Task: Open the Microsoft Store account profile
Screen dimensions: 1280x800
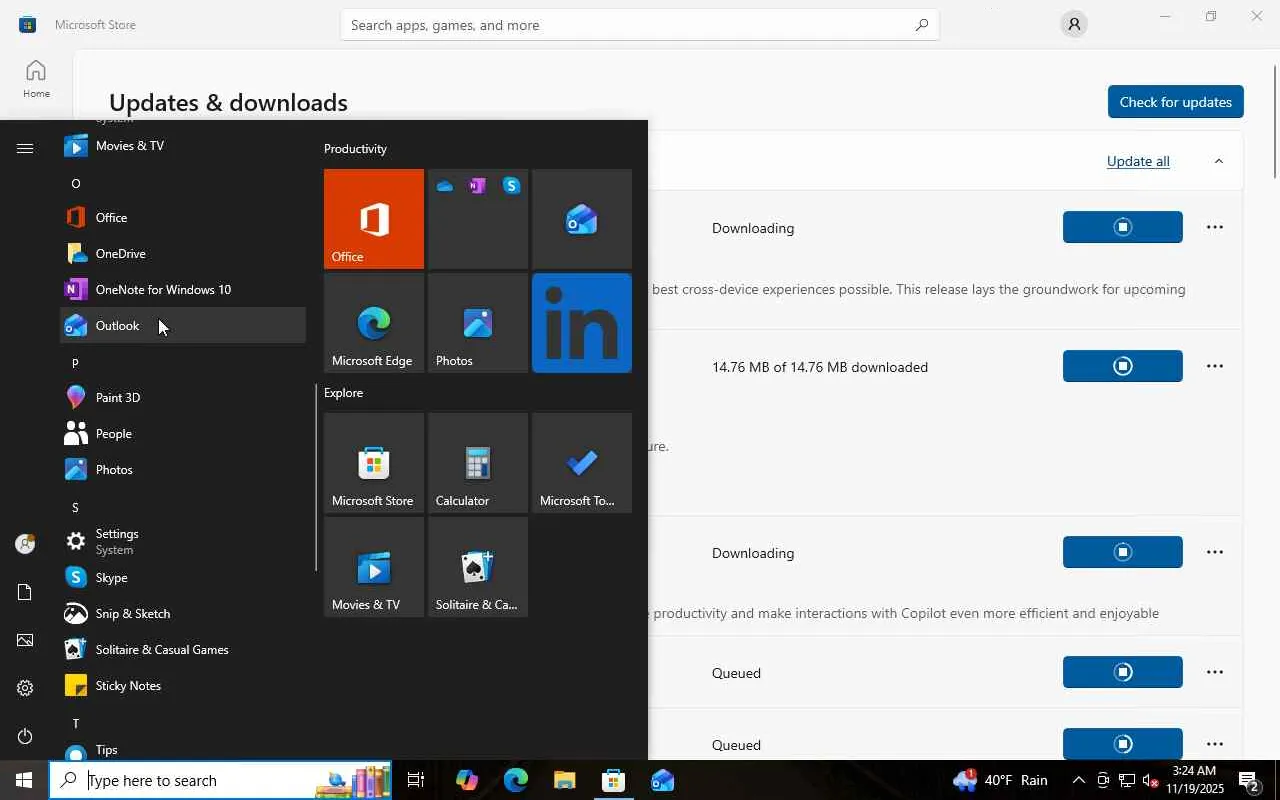Action: (1074, 25)
